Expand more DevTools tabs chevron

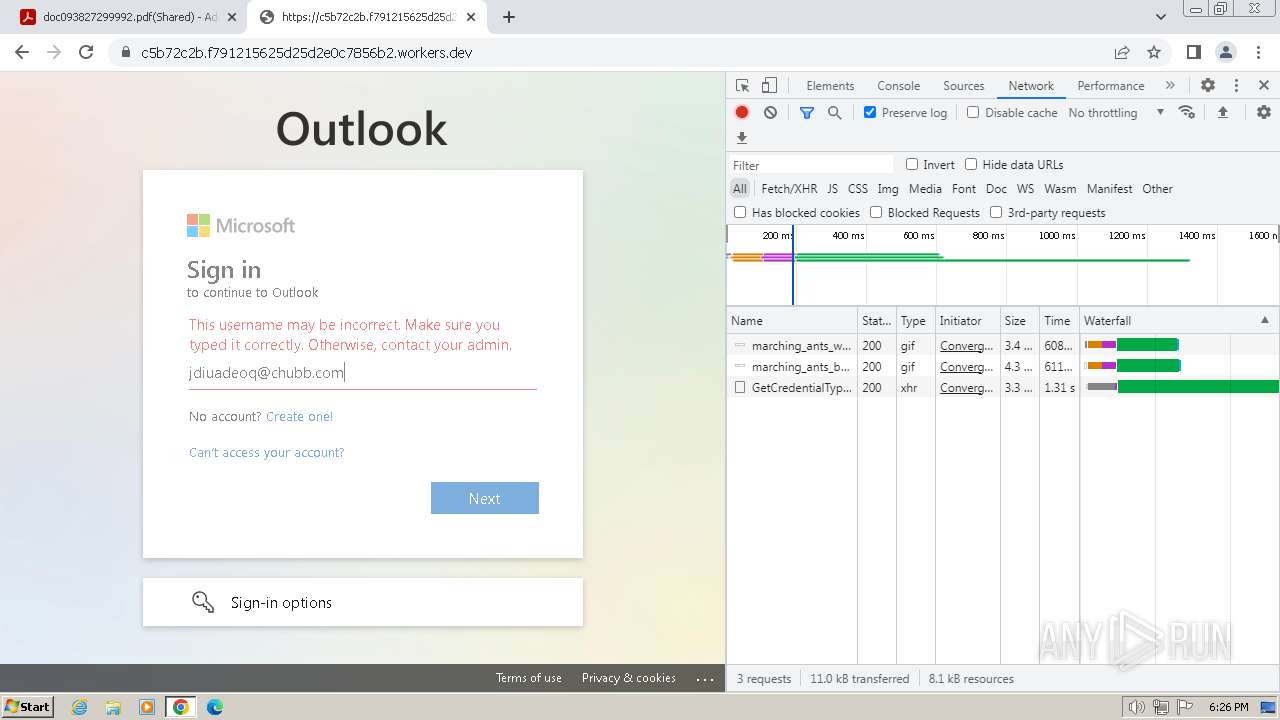click(1170, 86)
